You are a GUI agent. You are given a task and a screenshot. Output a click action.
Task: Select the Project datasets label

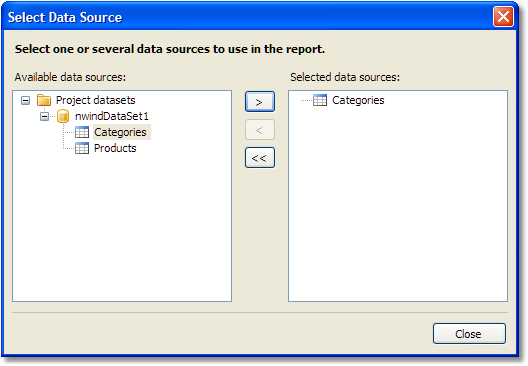click(96, 100)
